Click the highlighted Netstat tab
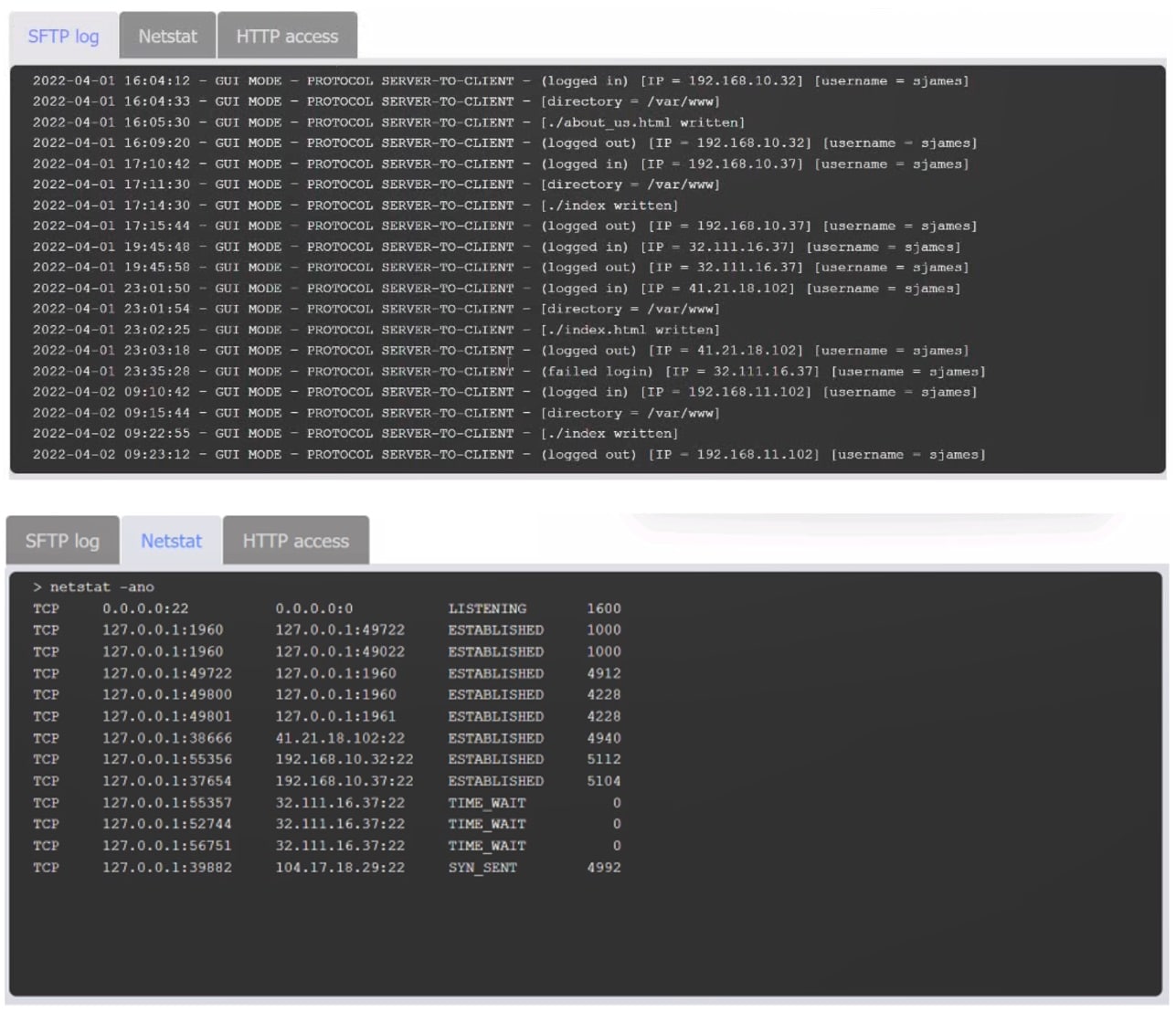Viewport: 1176px width, 1013px height. point(170,541)
